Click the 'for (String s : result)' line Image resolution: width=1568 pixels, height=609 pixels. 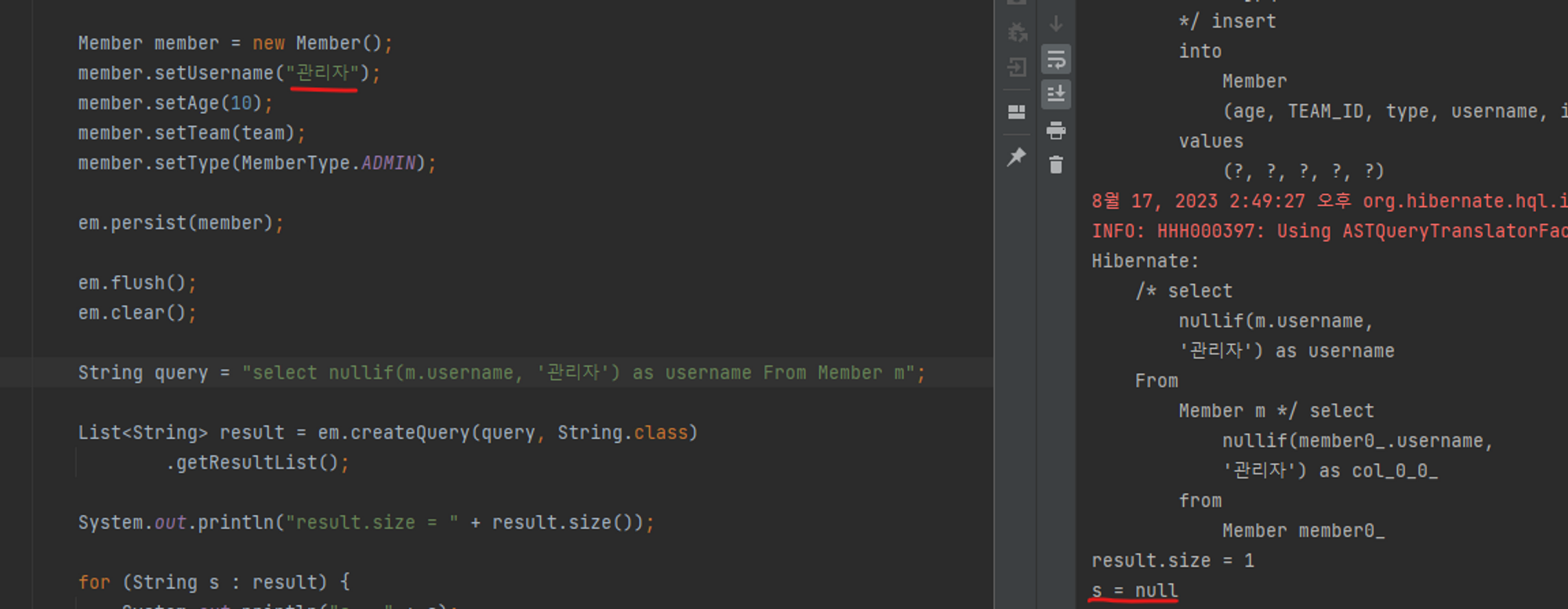[x=214, y=582]
